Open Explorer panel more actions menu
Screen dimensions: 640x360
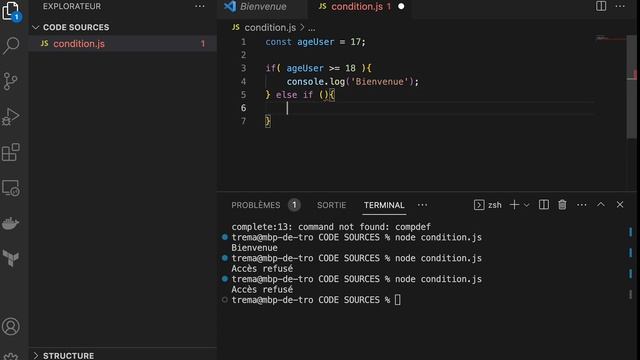click(x=200, y=7)
